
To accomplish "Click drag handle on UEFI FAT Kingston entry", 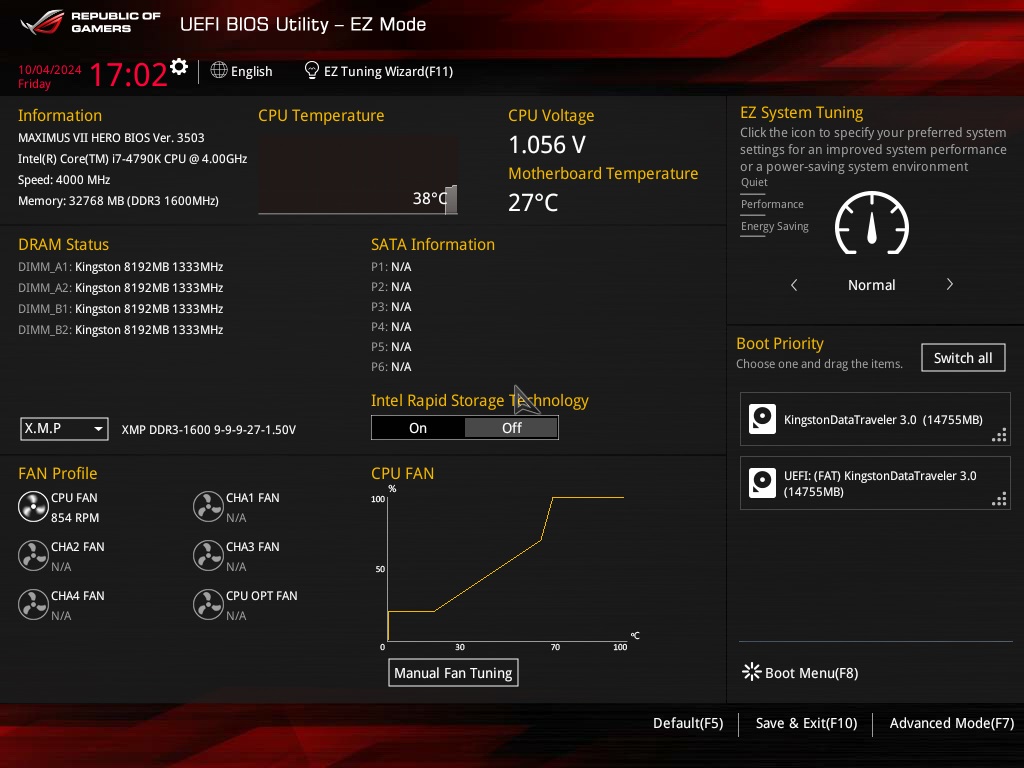I will pos(999,500).
